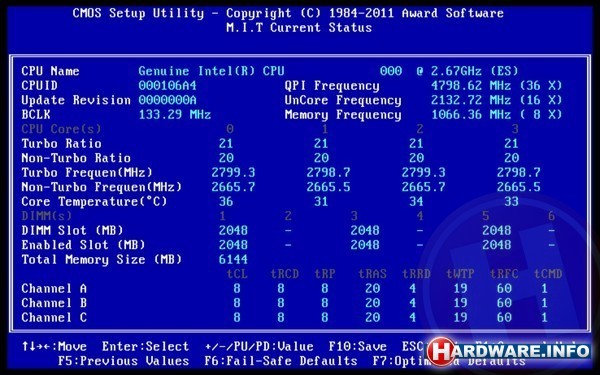Select the Channel C row label
600x375 pixels.
[54, 318]
